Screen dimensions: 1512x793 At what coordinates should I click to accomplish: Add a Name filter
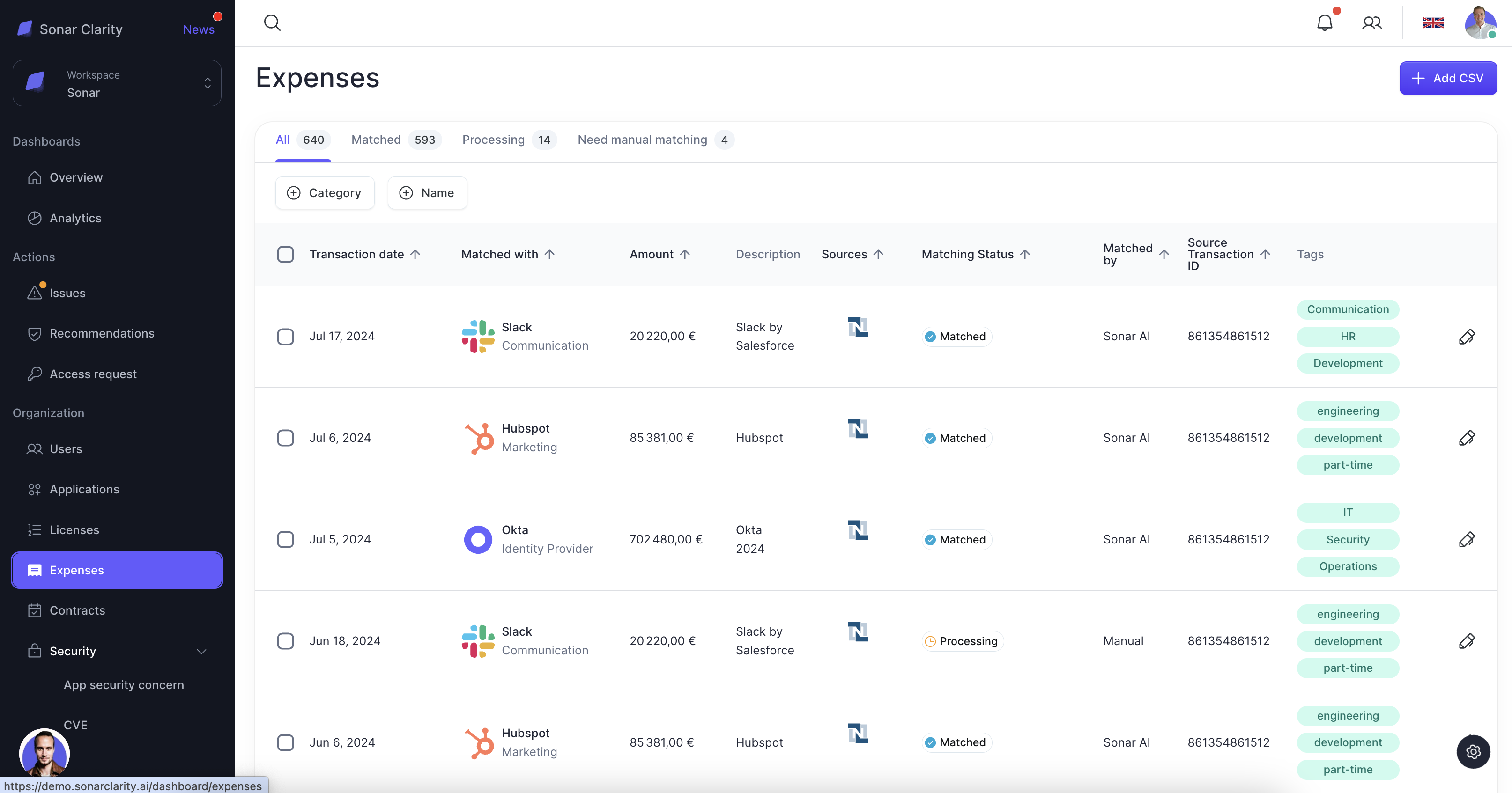[427, 192]
